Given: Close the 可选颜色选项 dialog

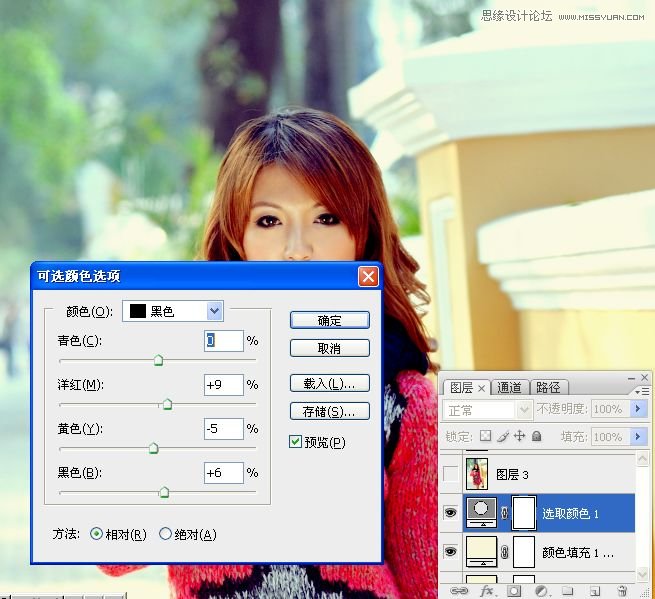Looking at the screenshot, I should pyautogui.click(x=368, y=276).
